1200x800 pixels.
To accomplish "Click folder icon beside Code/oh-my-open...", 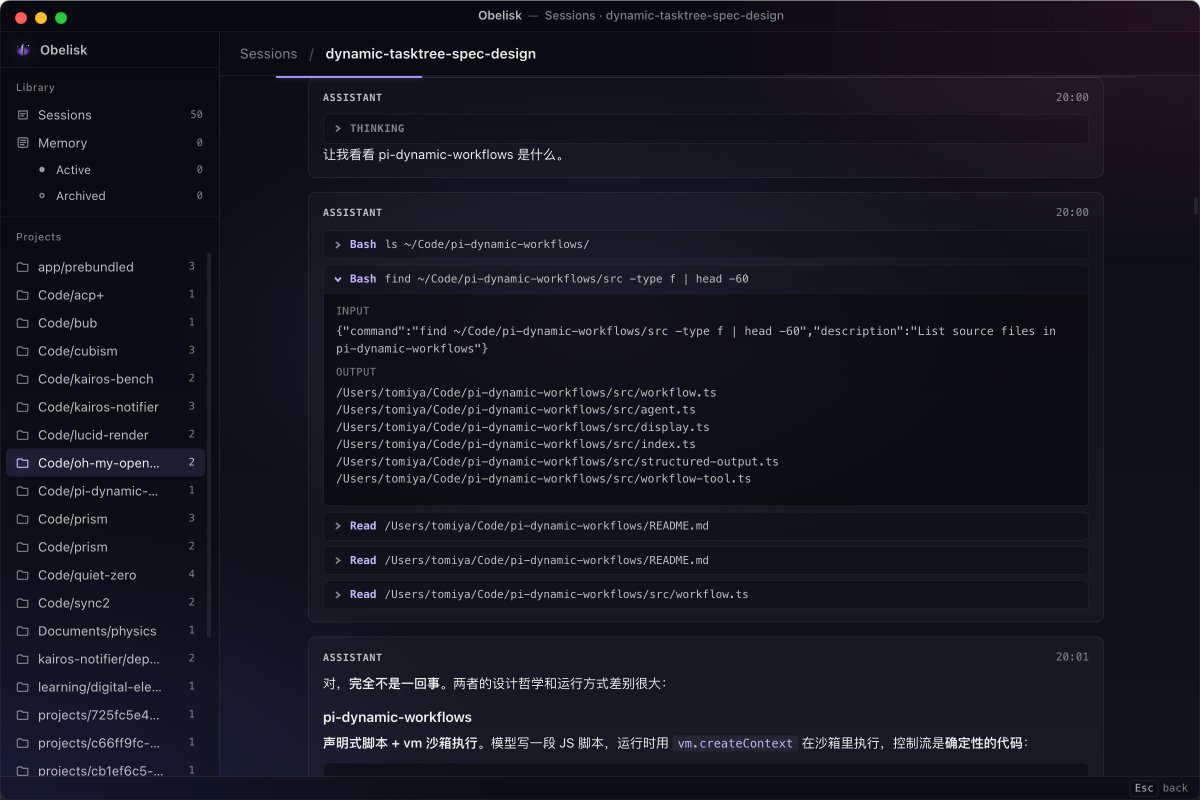I will pyautogui.click(x=23, y=463).
